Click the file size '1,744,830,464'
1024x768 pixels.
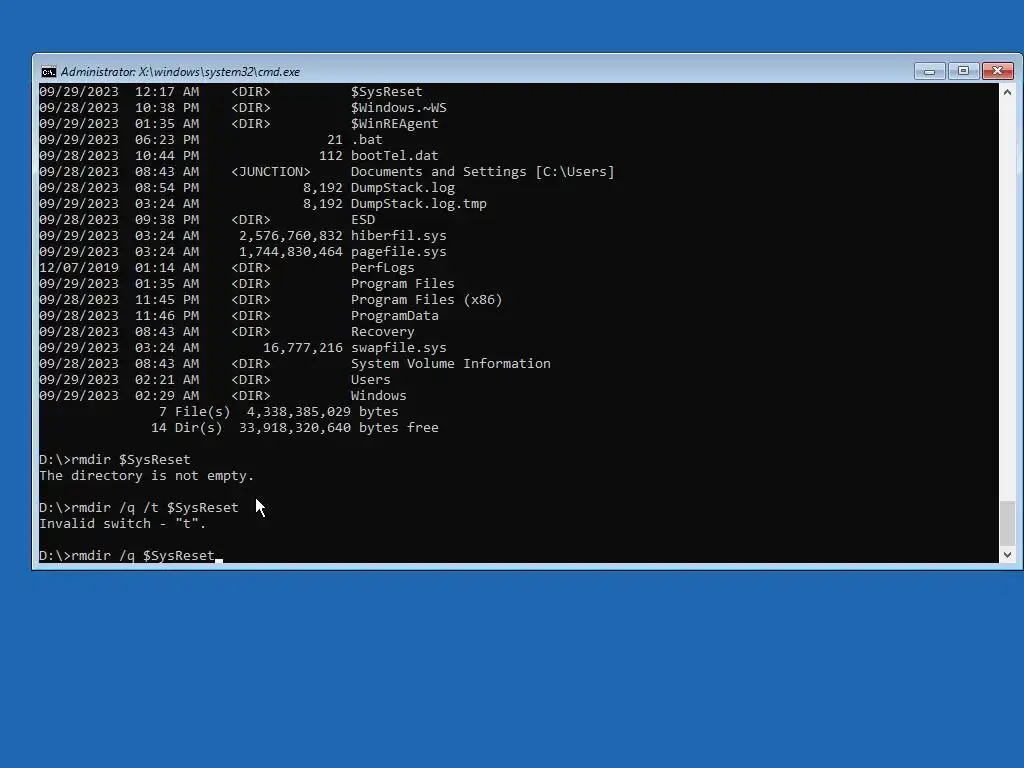(x=291, y=252)
